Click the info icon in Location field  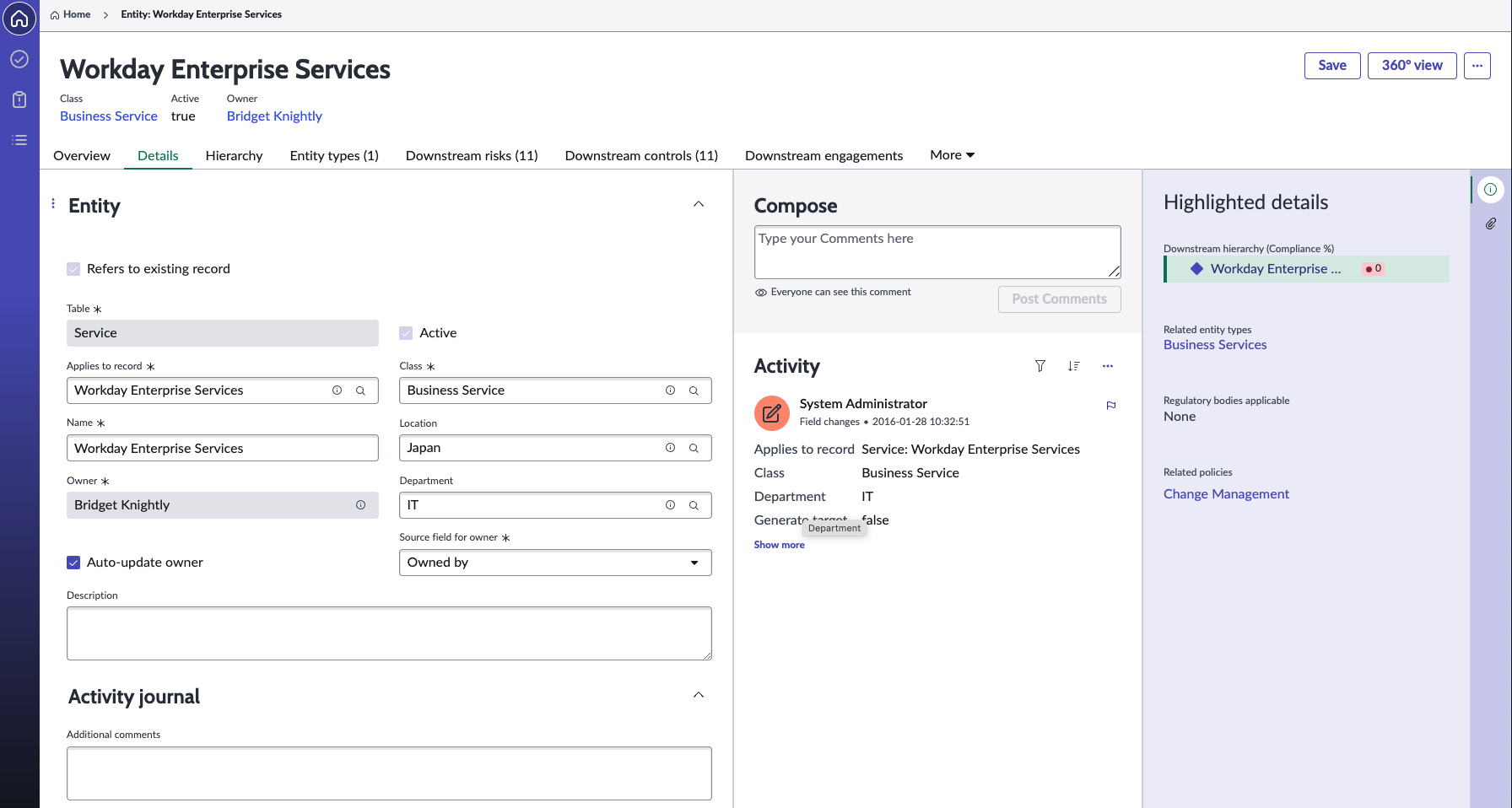tap(671, 448)
